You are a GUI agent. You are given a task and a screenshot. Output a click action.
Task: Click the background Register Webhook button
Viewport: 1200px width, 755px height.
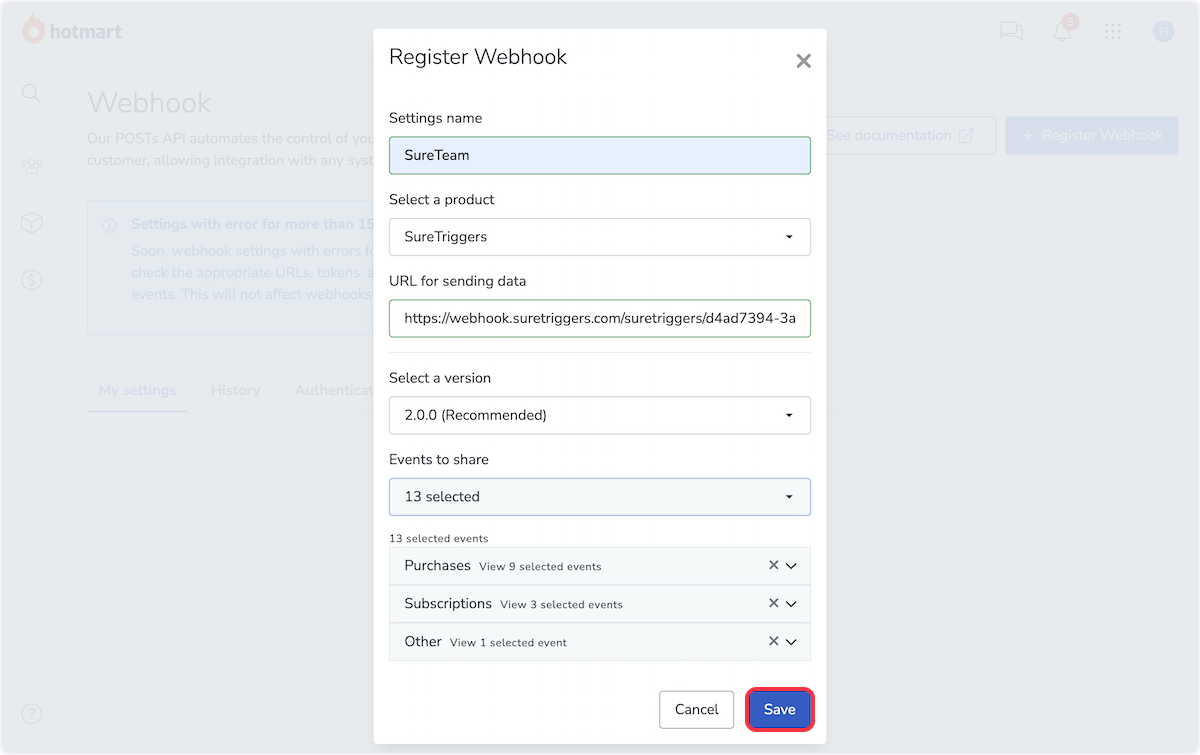click(1091, 135)
